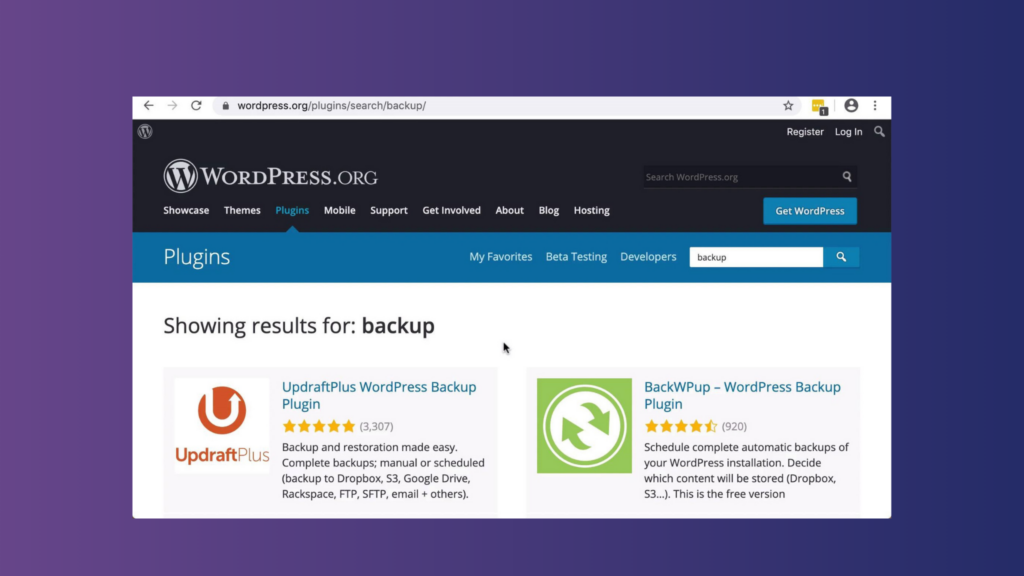Viewport: 1024px width, 576px height.
Task: Click the padlock site info icon
Action: [x=225, y=106]
